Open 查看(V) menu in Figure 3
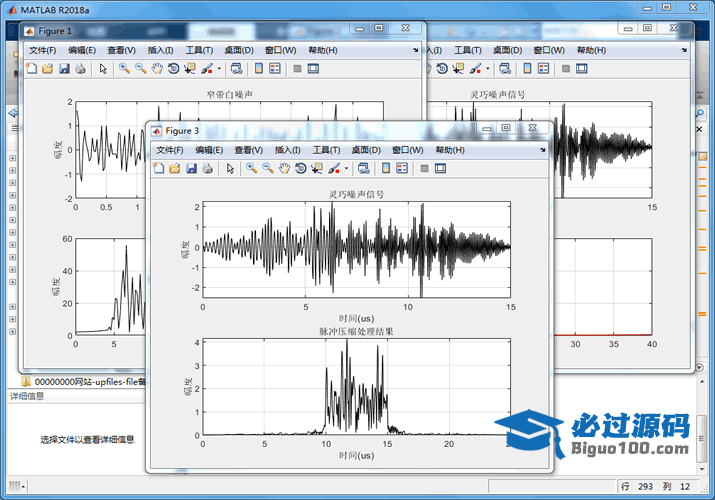The width and height of the screenshot is (715, 500). 249,150
